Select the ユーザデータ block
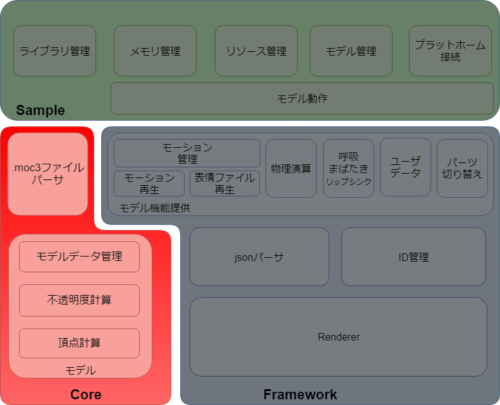Image resolution: width=500 pixels, height=405 pixels. [405, 167]
